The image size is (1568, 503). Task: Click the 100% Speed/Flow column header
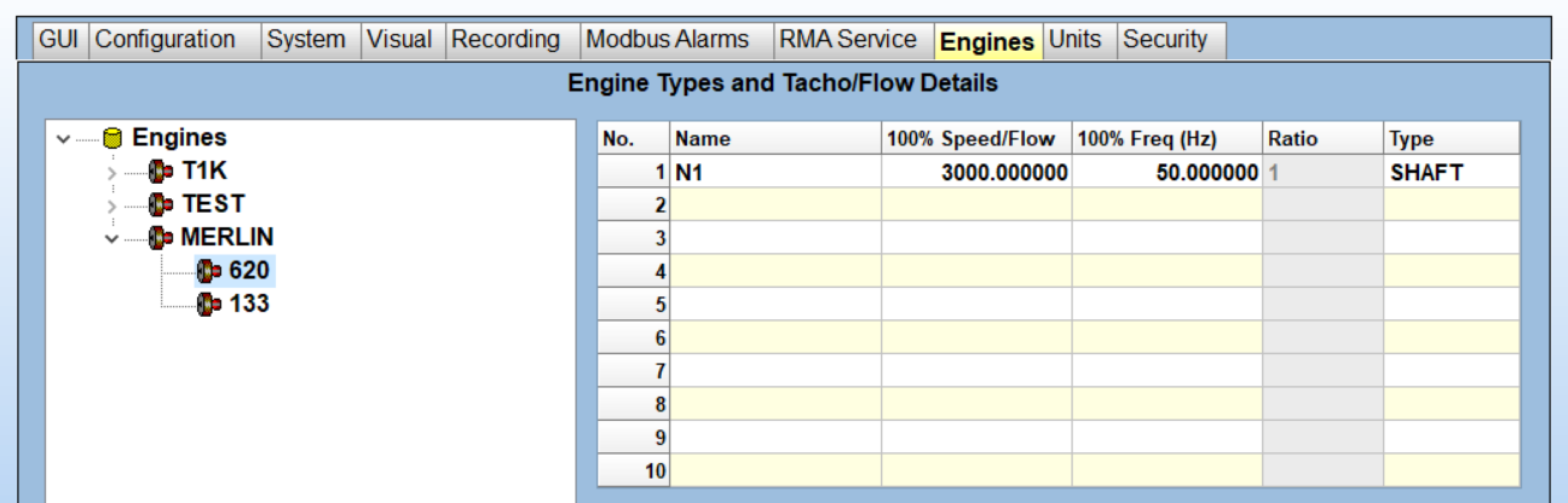[x=976, y=138]
